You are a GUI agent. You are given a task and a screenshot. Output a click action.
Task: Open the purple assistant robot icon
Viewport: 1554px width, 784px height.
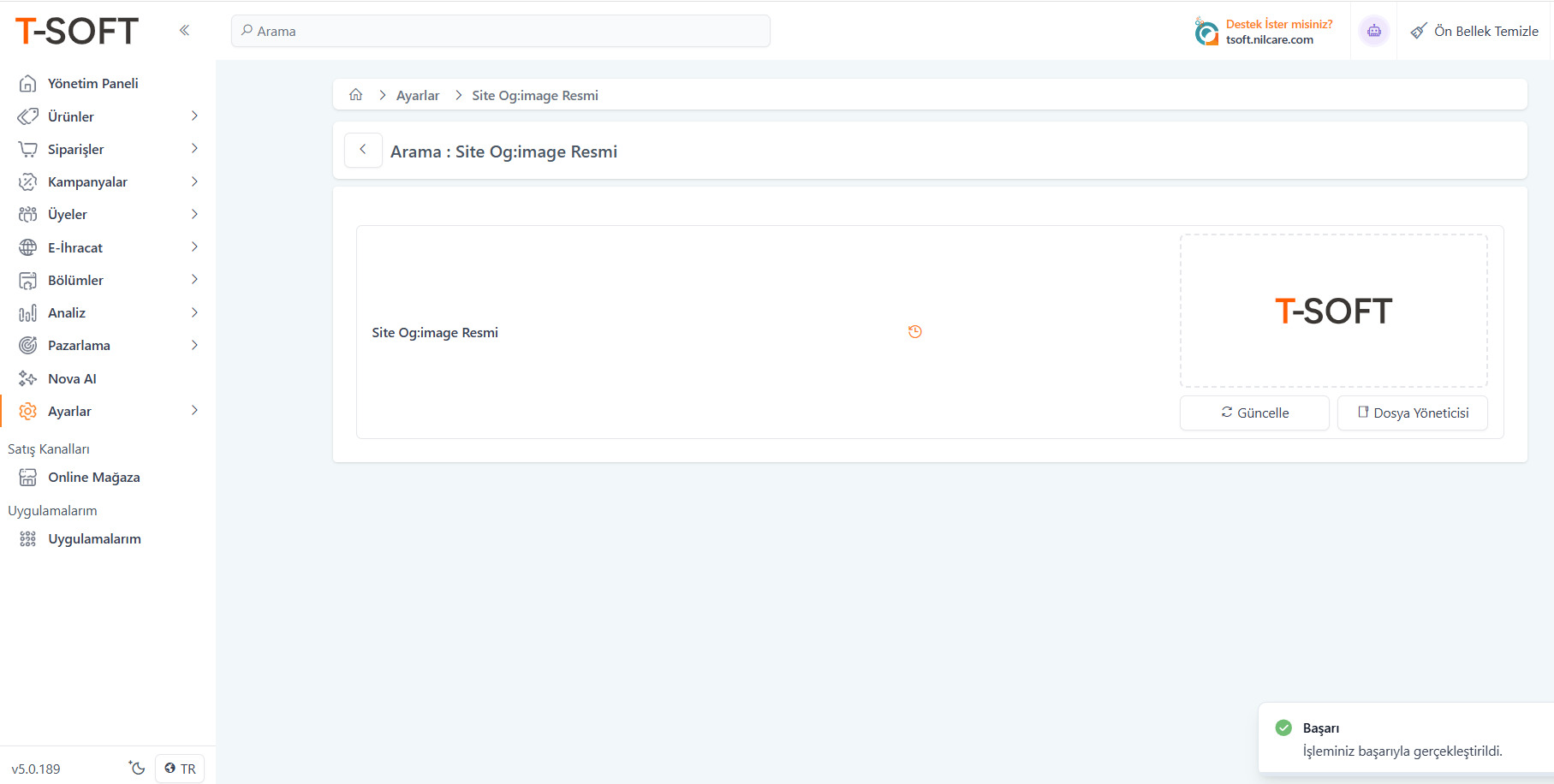(1374, 31)
